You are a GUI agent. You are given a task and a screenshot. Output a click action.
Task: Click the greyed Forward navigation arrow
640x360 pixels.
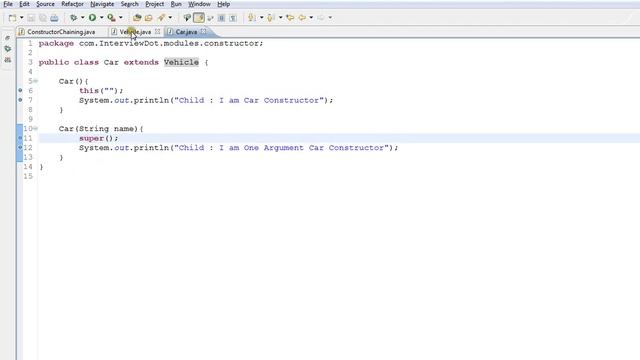321,18
